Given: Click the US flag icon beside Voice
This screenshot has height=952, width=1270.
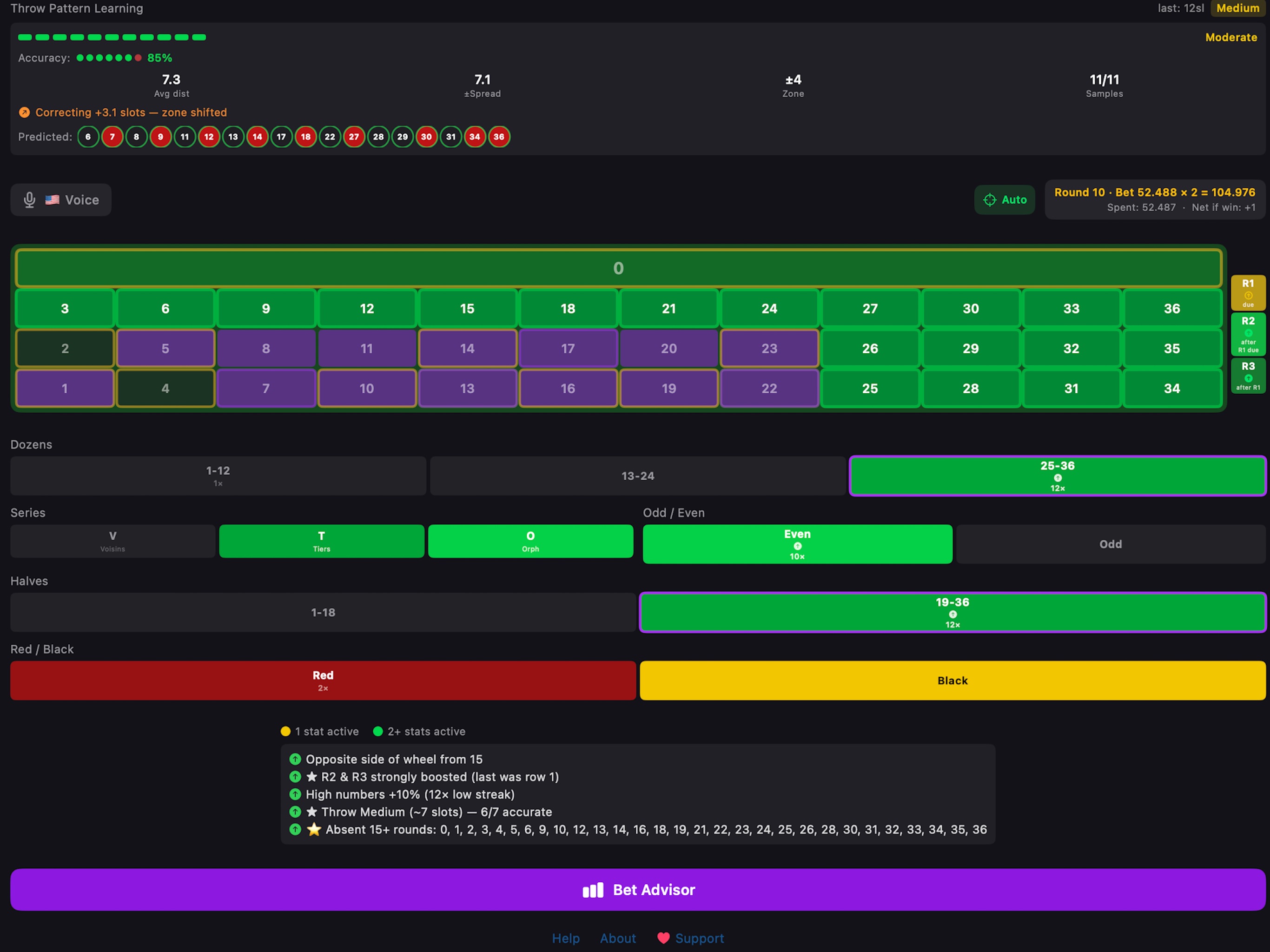Looking at the screenshot, I should click(x=52, y=200).
